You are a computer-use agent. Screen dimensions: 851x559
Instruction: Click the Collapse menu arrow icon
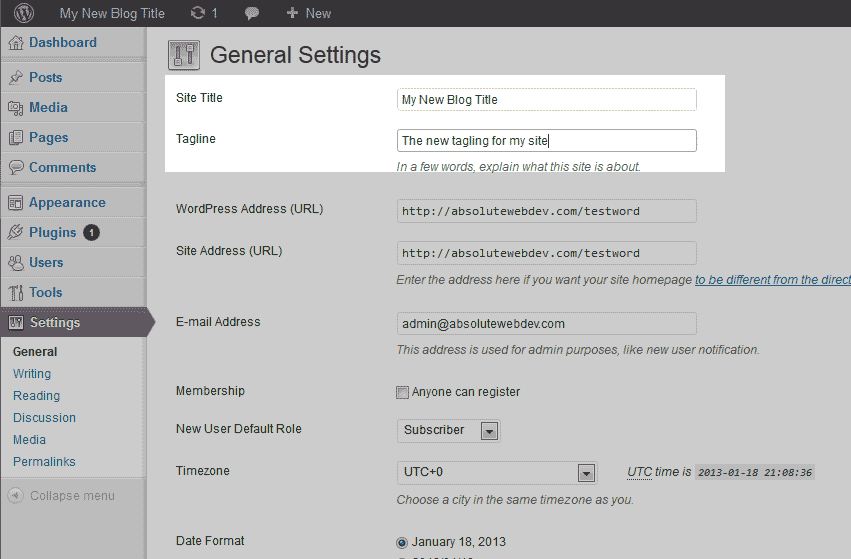point(16,496)
